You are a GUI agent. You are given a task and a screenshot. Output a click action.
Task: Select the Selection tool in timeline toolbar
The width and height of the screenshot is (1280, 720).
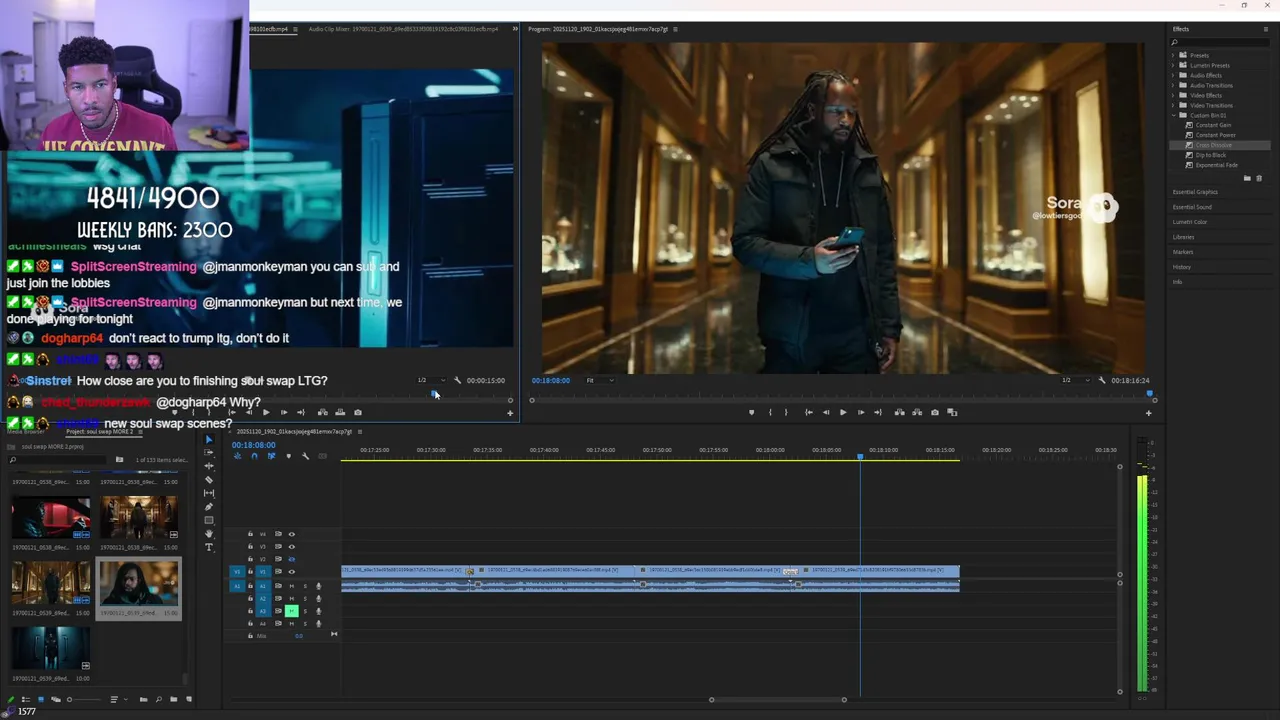click(x=209, y=439)
